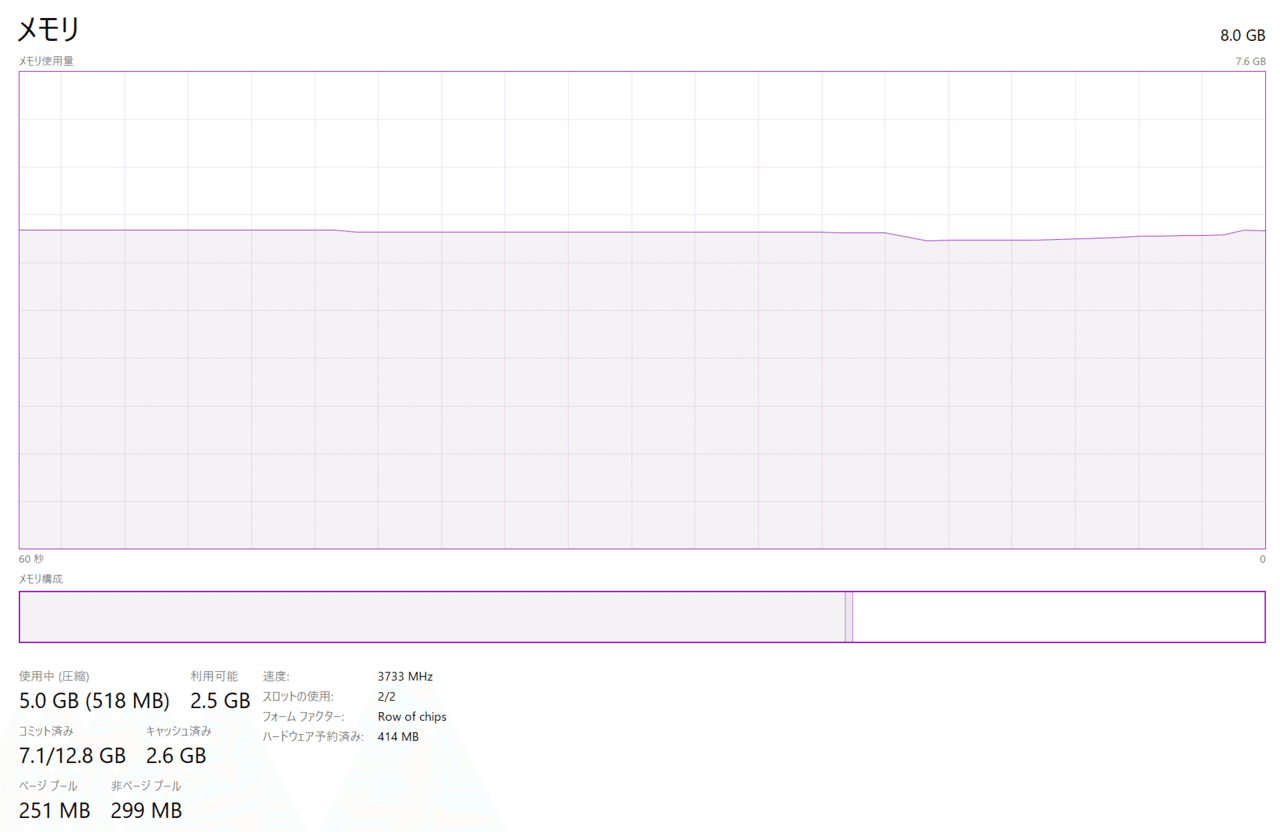The height and width of the screenshot is (832, 1280).
Task: Click the 速度: label
Action: pyautogui.click(x=276, y=676)
